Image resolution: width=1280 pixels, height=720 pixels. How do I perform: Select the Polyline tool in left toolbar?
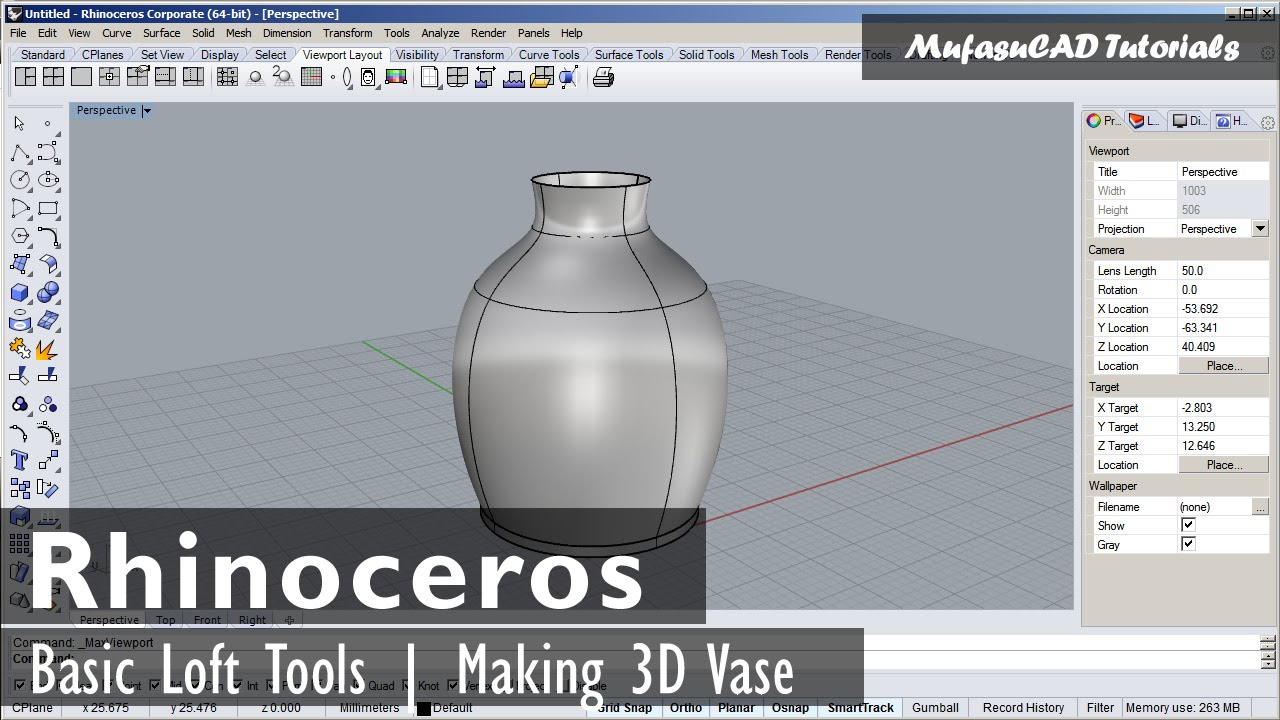pyautogui.click(x=19, y=152)
